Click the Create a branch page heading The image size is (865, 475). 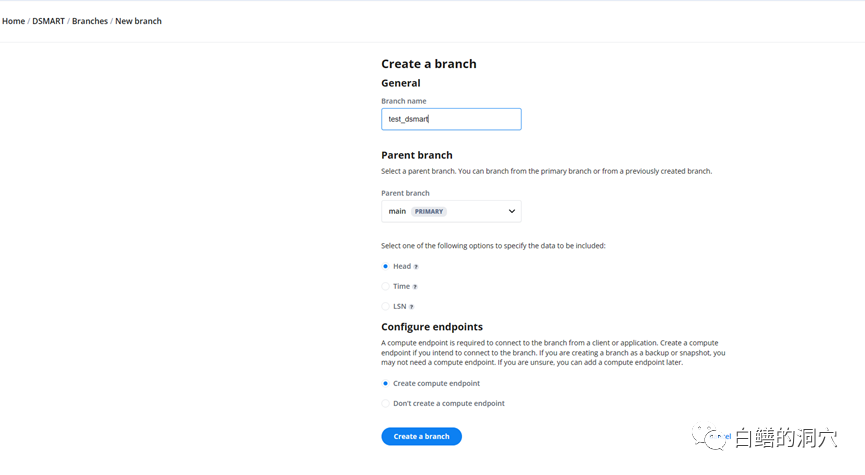(429, 64)
